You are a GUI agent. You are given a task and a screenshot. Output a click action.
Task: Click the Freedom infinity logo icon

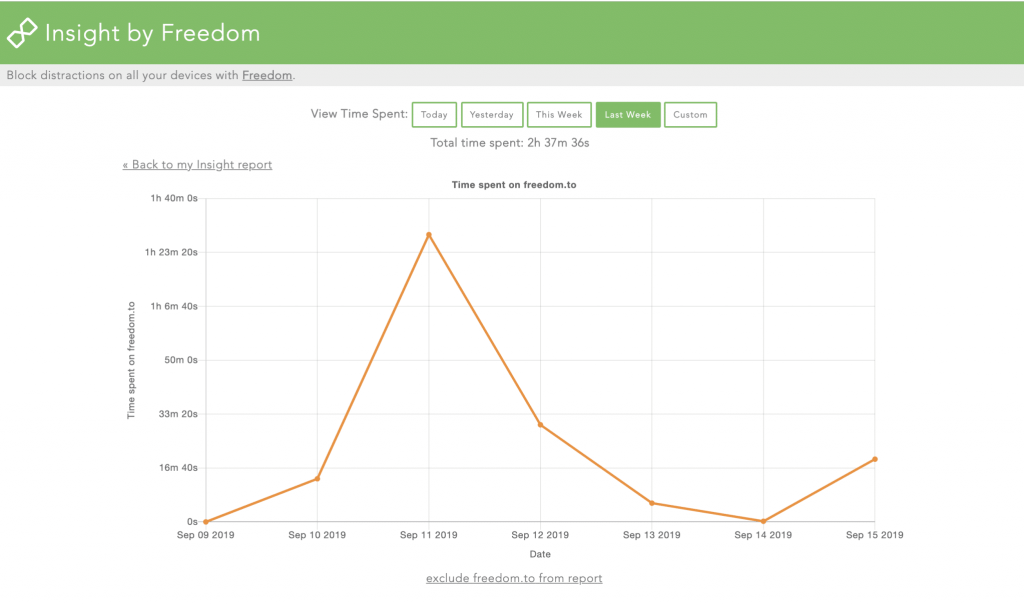click(x=20, y=31)
